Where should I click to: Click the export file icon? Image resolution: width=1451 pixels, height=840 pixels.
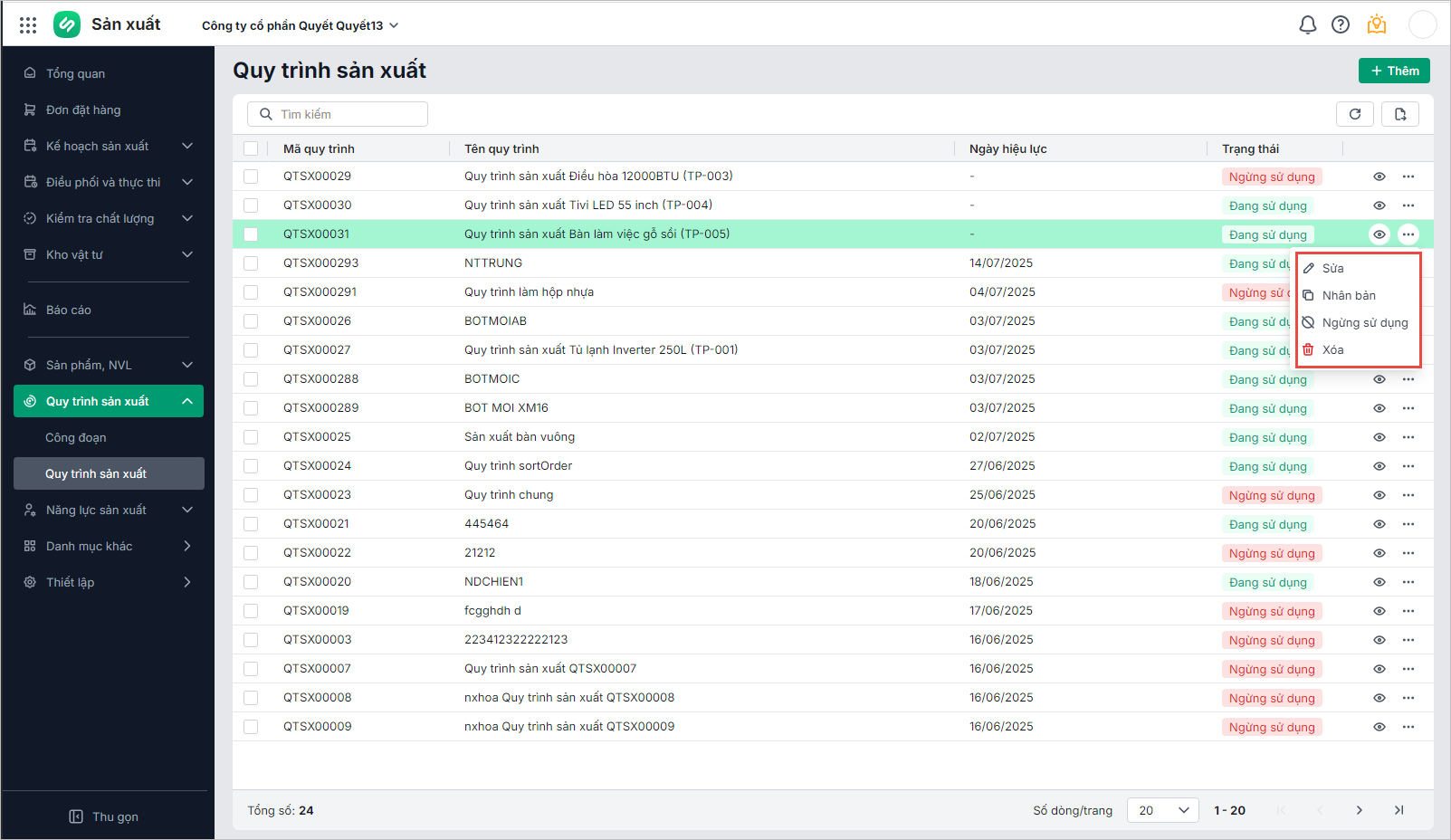pos(1400,114)
